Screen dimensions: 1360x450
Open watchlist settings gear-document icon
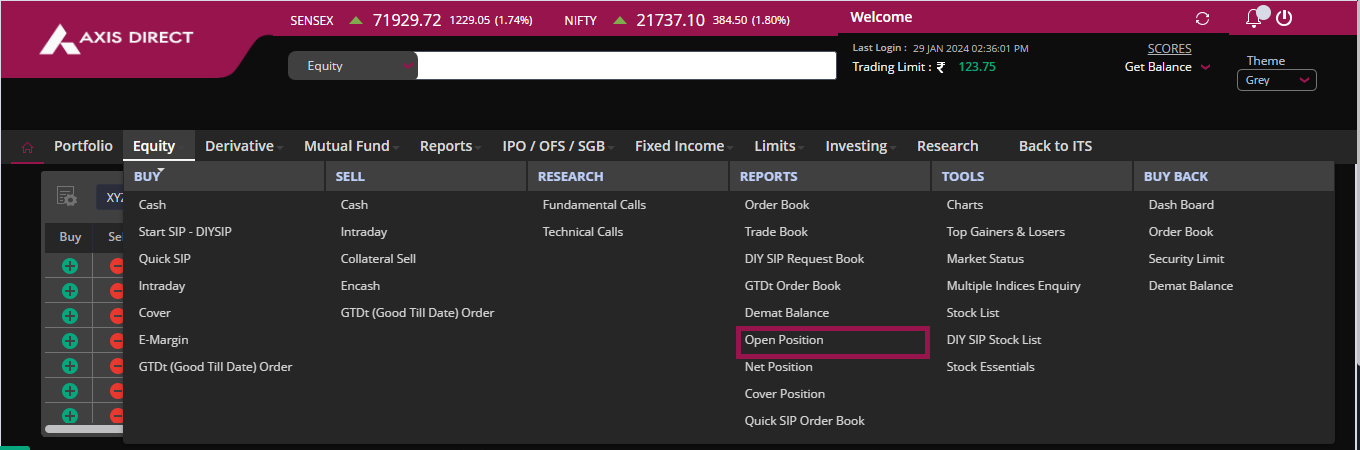tap(67, 197)
